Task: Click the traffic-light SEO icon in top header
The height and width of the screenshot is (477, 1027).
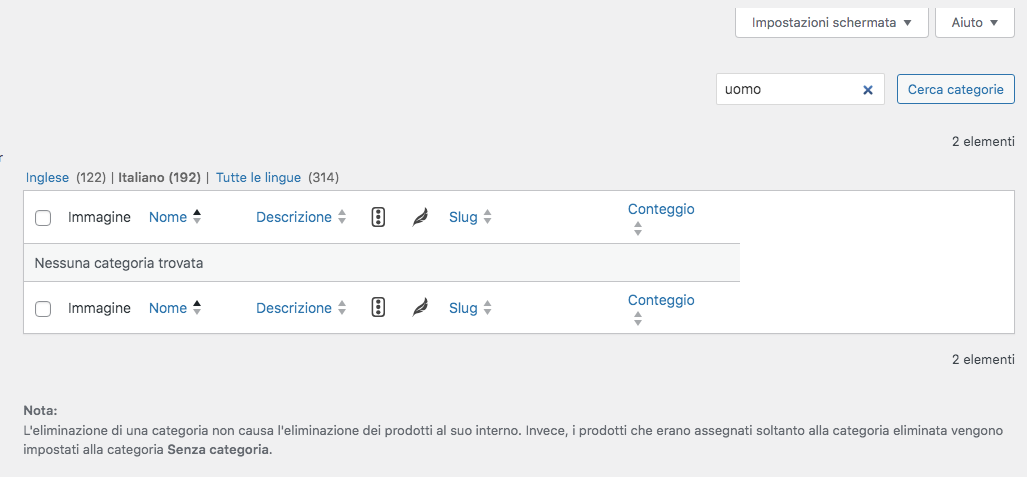Action: tap(378, 218)
